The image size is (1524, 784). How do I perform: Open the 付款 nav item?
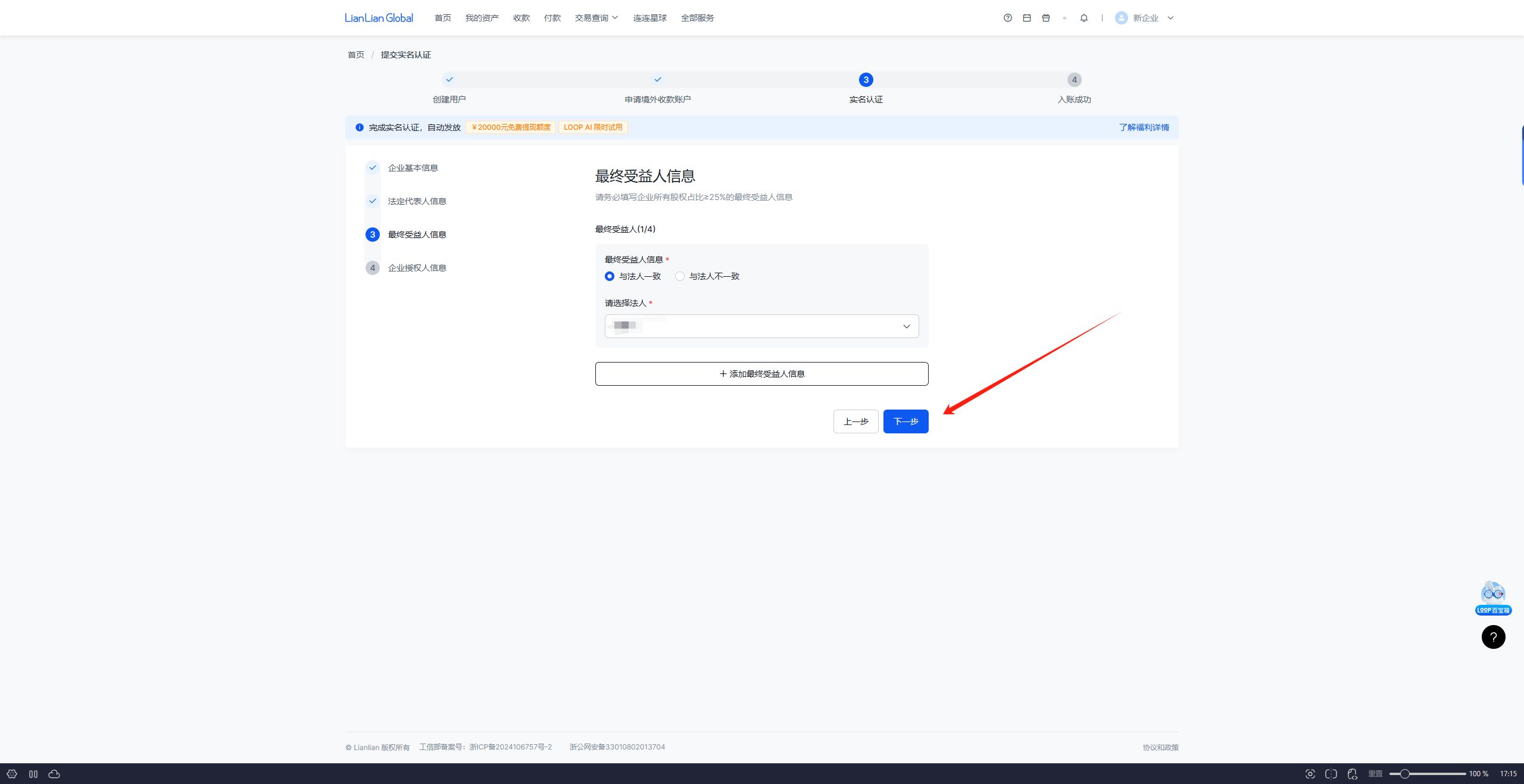pyautogui.click(x=552, y=18)
